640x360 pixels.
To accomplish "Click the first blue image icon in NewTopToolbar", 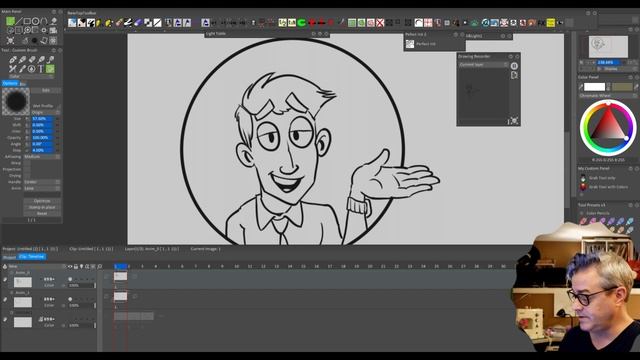I will (72, 23).
